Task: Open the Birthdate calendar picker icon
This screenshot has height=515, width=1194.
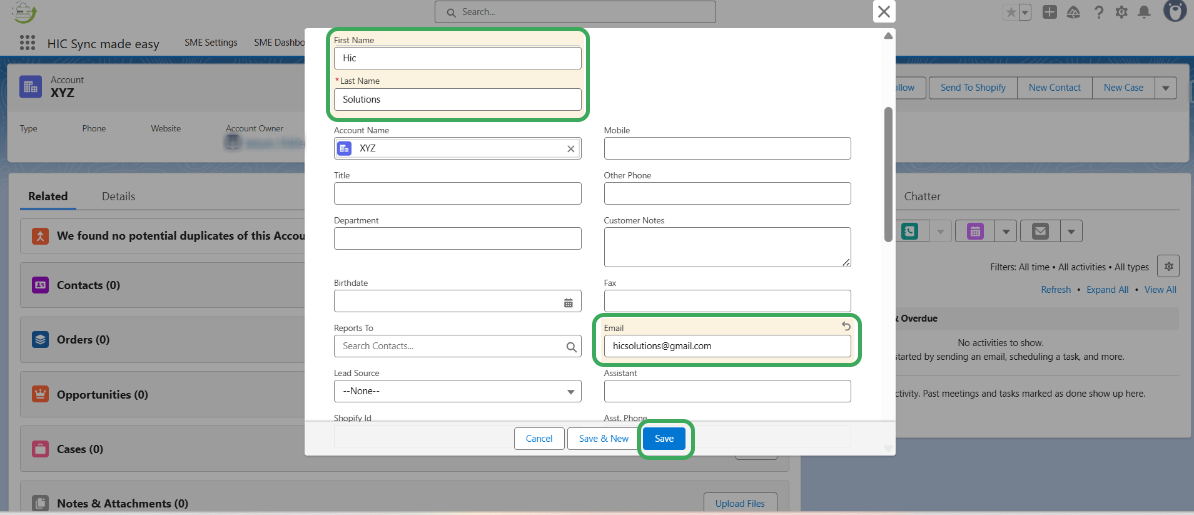Action: [568, 302]
